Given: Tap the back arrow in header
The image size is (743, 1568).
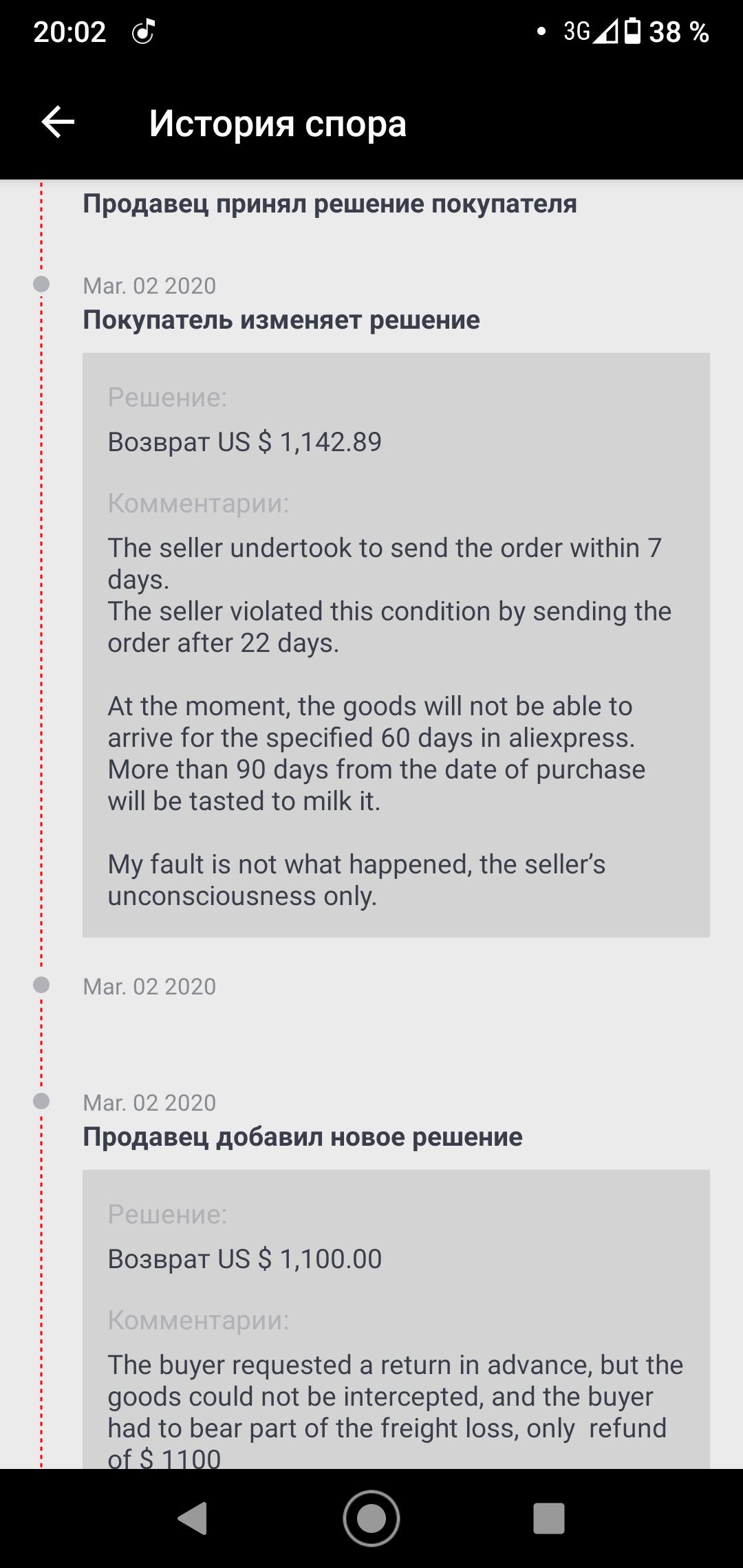Looking at the screenshot, I should [58, 122].
